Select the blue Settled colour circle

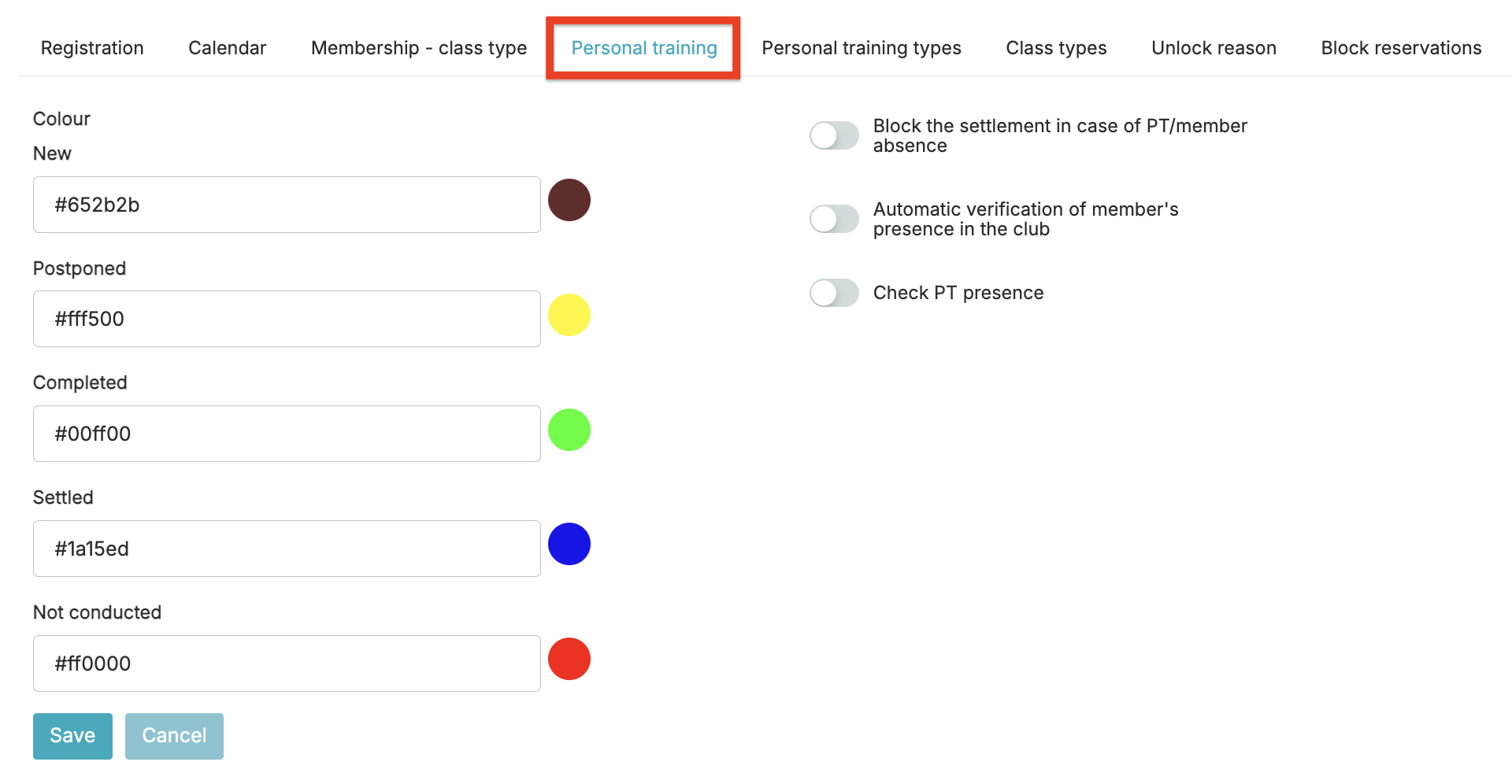pyautogui.click(x=569, y=544)
